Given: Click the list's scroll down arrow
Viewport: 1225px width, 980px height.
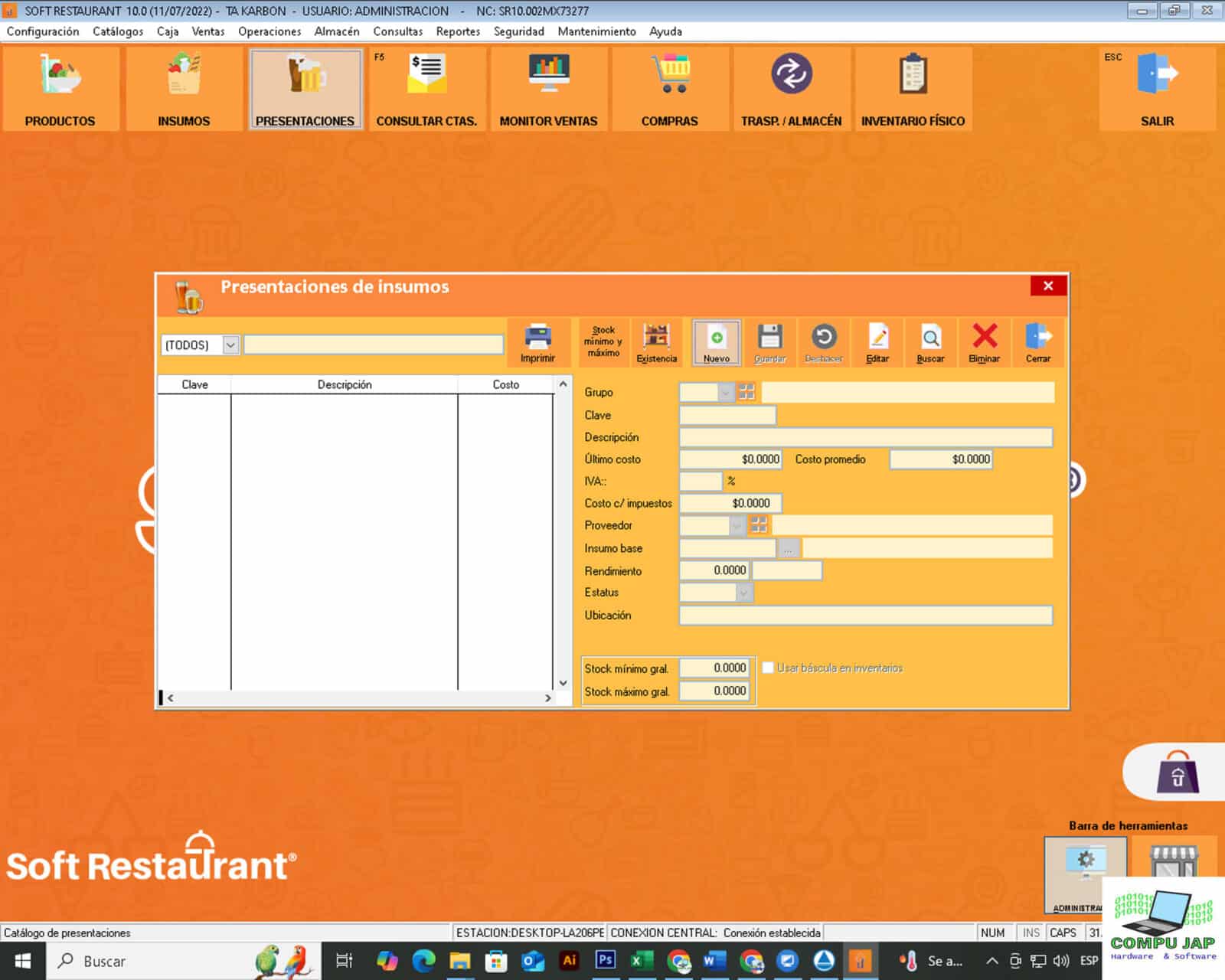Looking at the screenshot, I should tap(563, 683).
